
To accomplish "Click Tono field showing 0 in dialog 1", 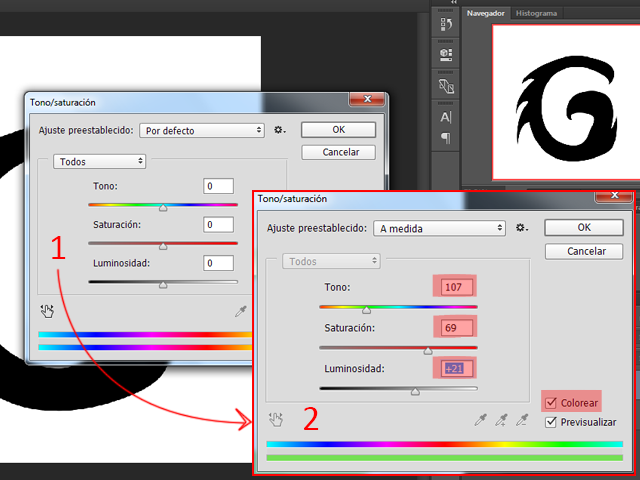I will (218, 186).
